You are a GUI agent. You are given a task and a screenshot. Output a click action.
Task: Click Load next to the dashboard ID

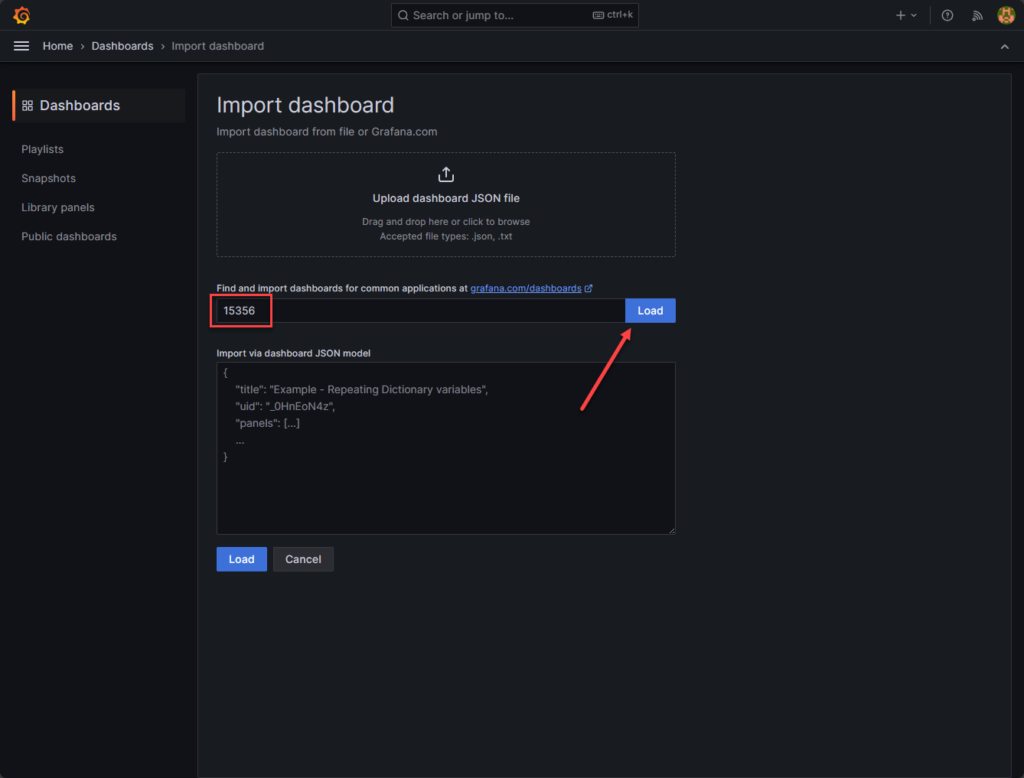[x=650, y=310]
